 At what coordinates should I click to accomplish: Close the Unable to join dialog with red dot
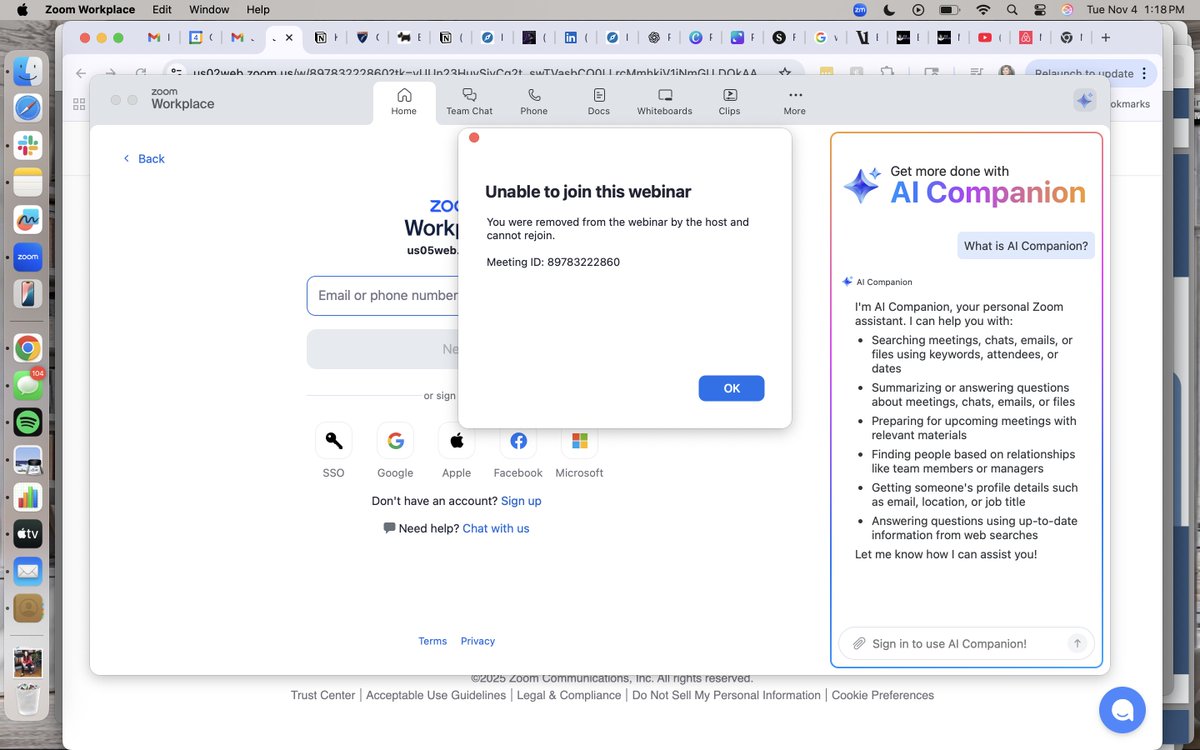[474, 137]
